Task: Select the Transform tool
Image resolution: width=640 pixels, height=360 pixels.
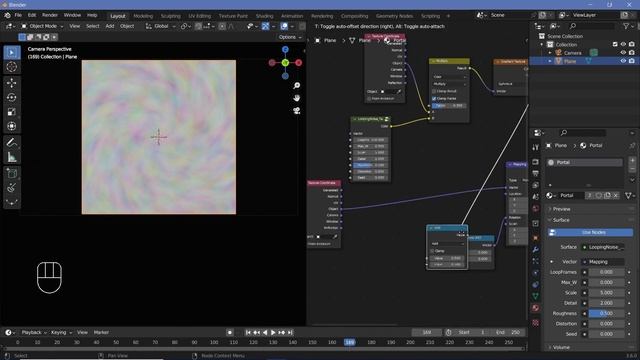Action: (x=11, y=126)
